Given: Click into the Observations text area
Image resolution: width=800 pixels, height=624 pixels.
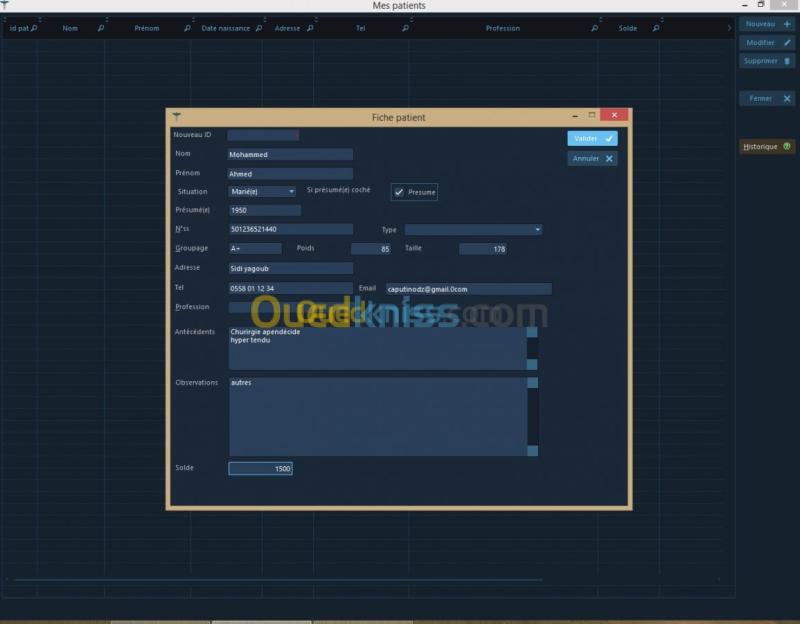Looking at the screenshot, I should click(378, 417).
